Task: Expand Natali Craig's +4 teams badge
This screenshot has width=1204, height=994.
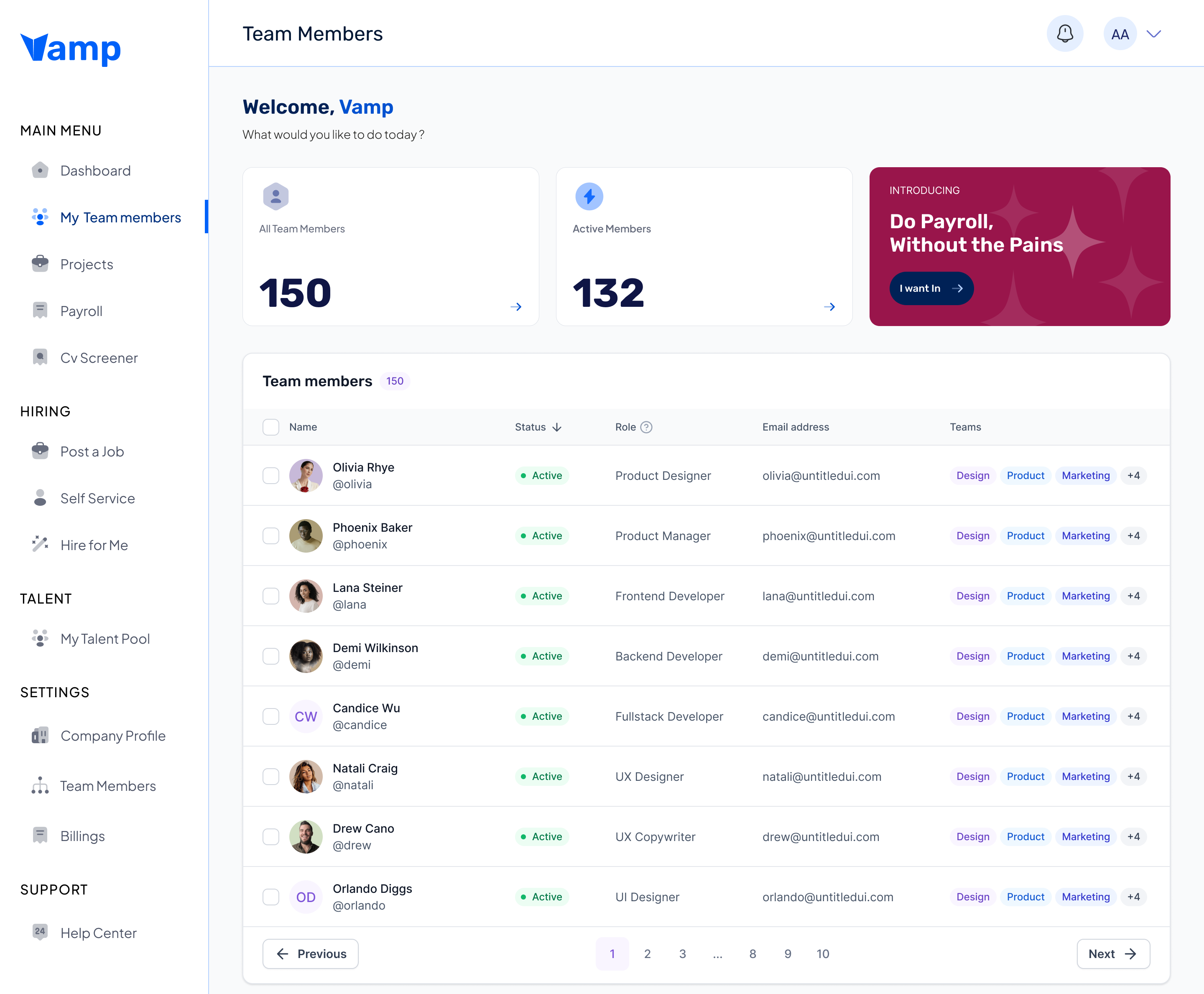Action: point(1134,776)
